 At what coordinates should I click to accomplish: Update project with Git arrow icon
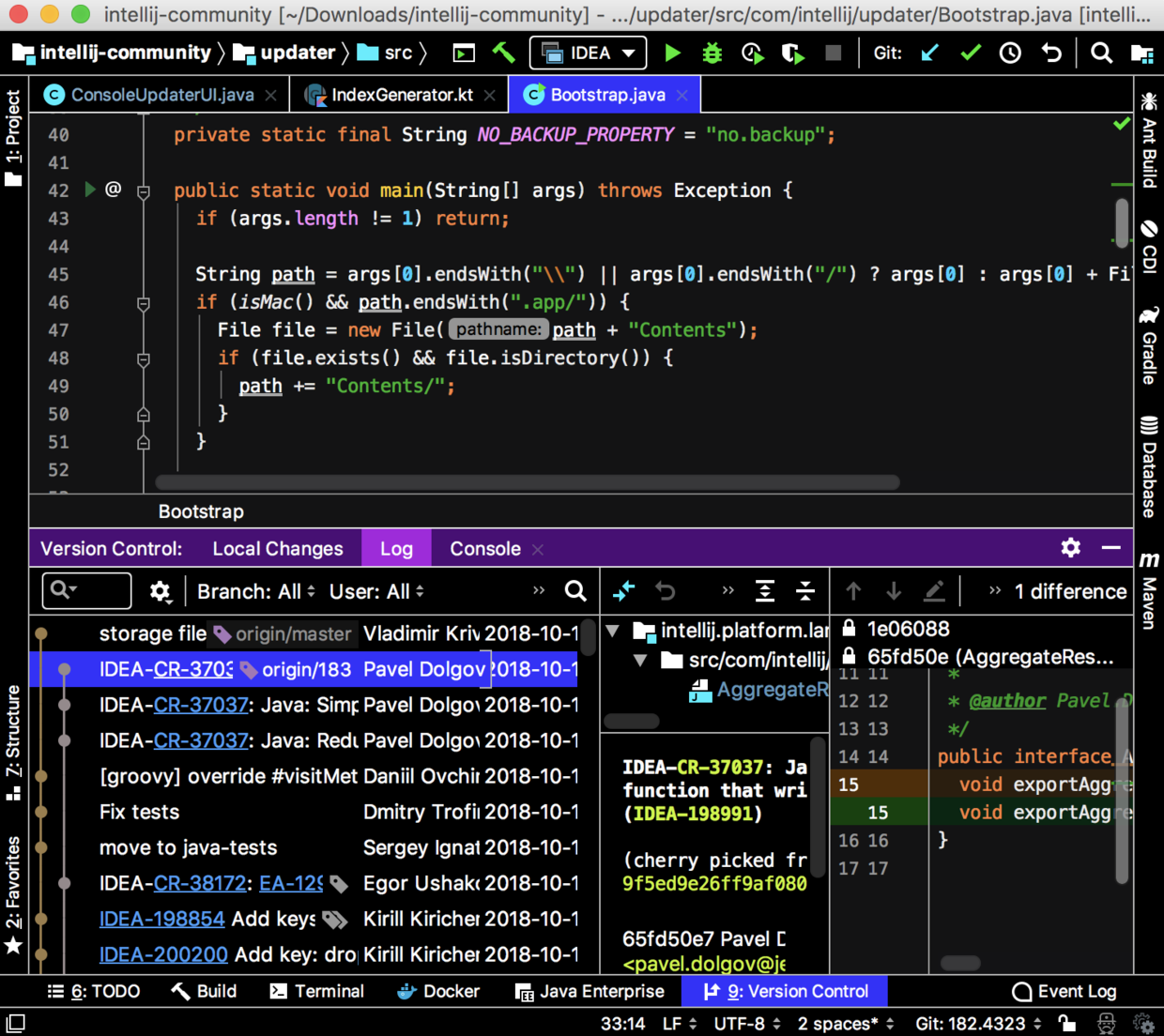pos(930,53)
